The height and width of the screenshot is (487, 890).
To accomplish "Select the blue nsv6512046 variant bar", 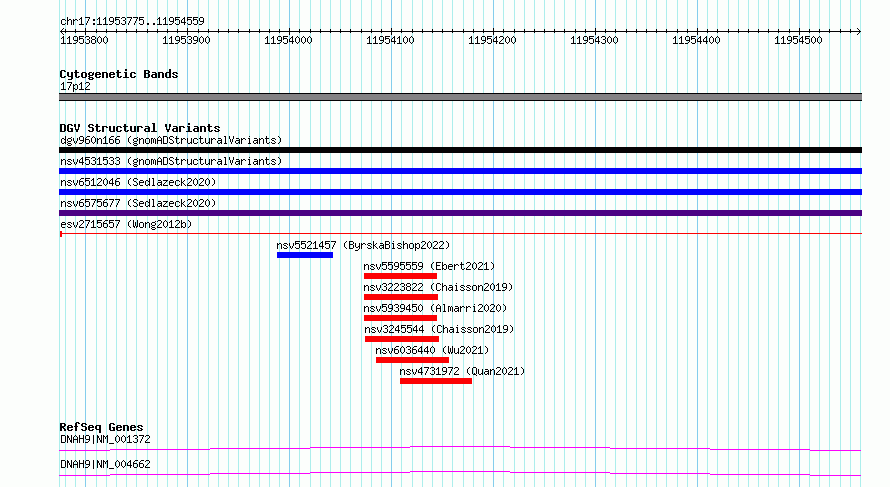I will [x=460, y=192].
